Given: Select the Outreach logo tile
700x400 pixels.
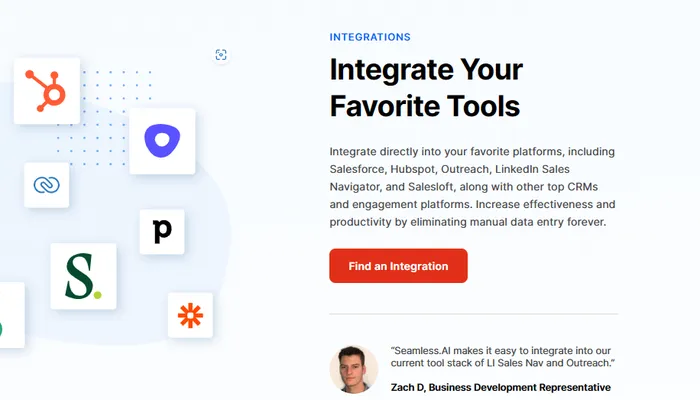Looking at the screenshot, I should [162, 141].
